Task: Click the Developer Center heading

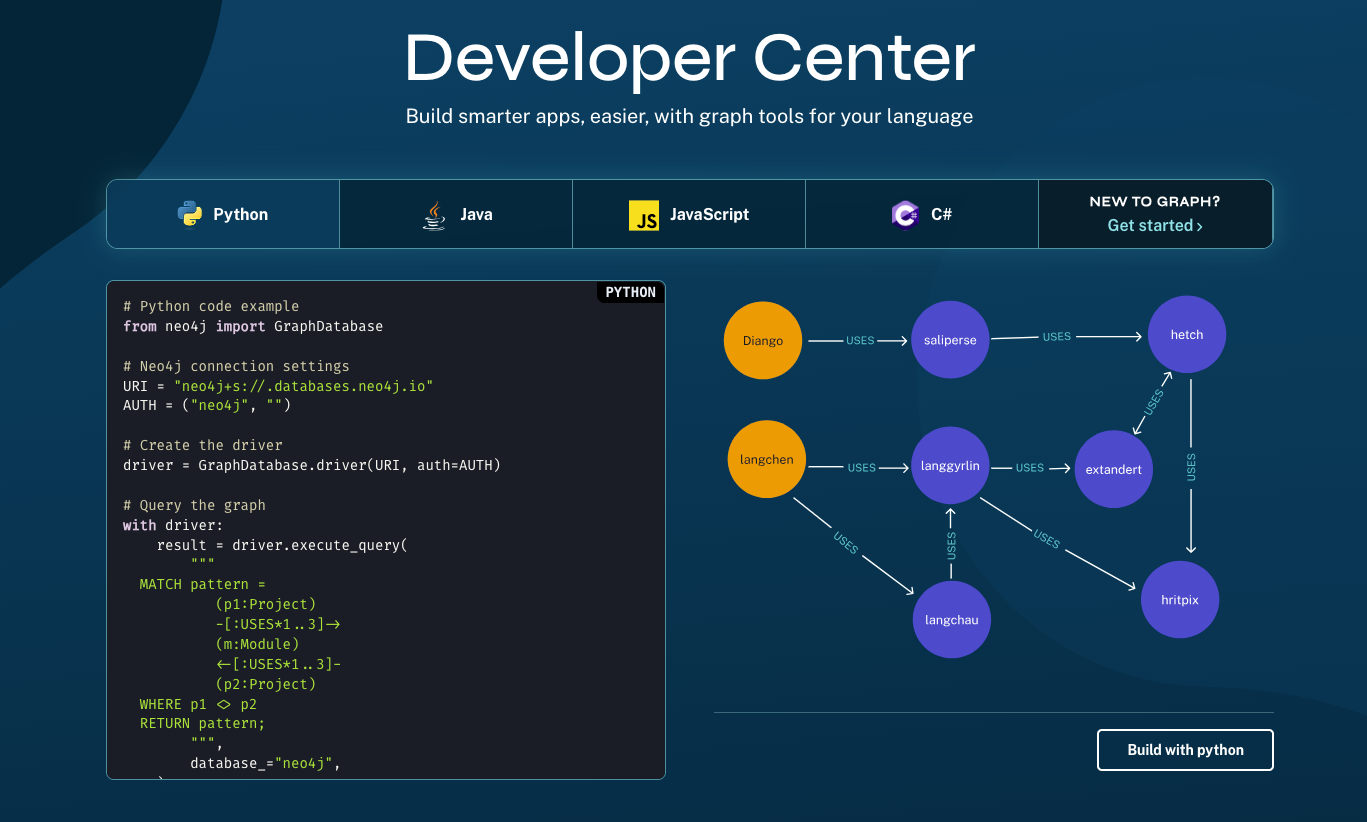Action: pyautogui.click(x=689, y=58)
